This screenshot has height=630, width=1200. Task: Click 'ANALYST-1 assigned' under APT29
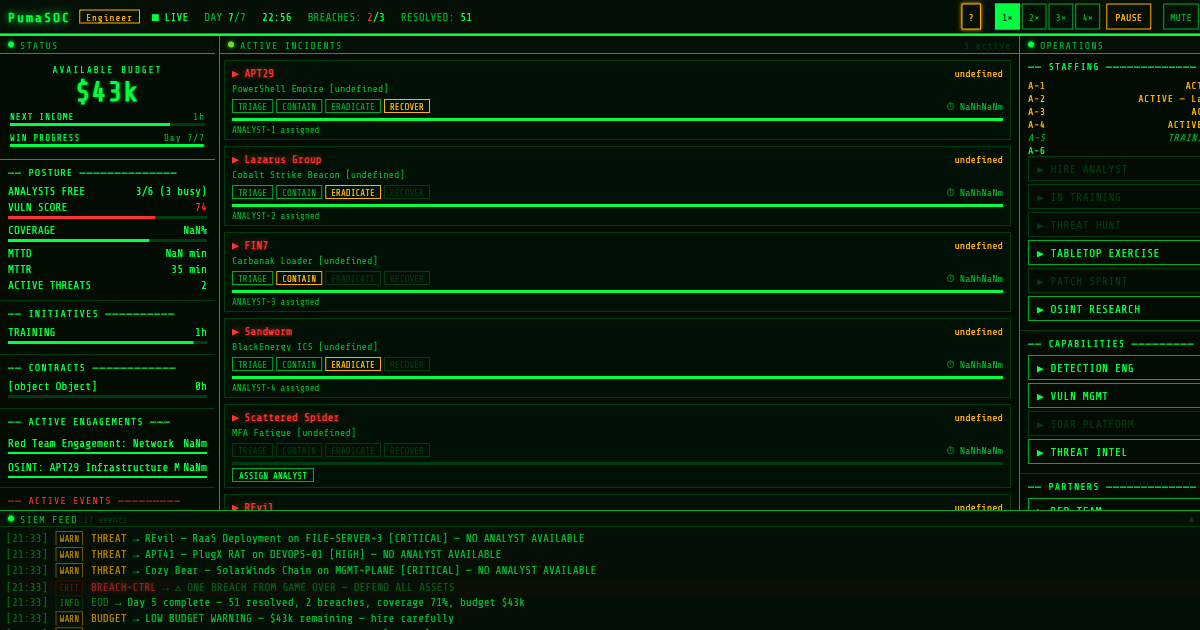(276, 130)
